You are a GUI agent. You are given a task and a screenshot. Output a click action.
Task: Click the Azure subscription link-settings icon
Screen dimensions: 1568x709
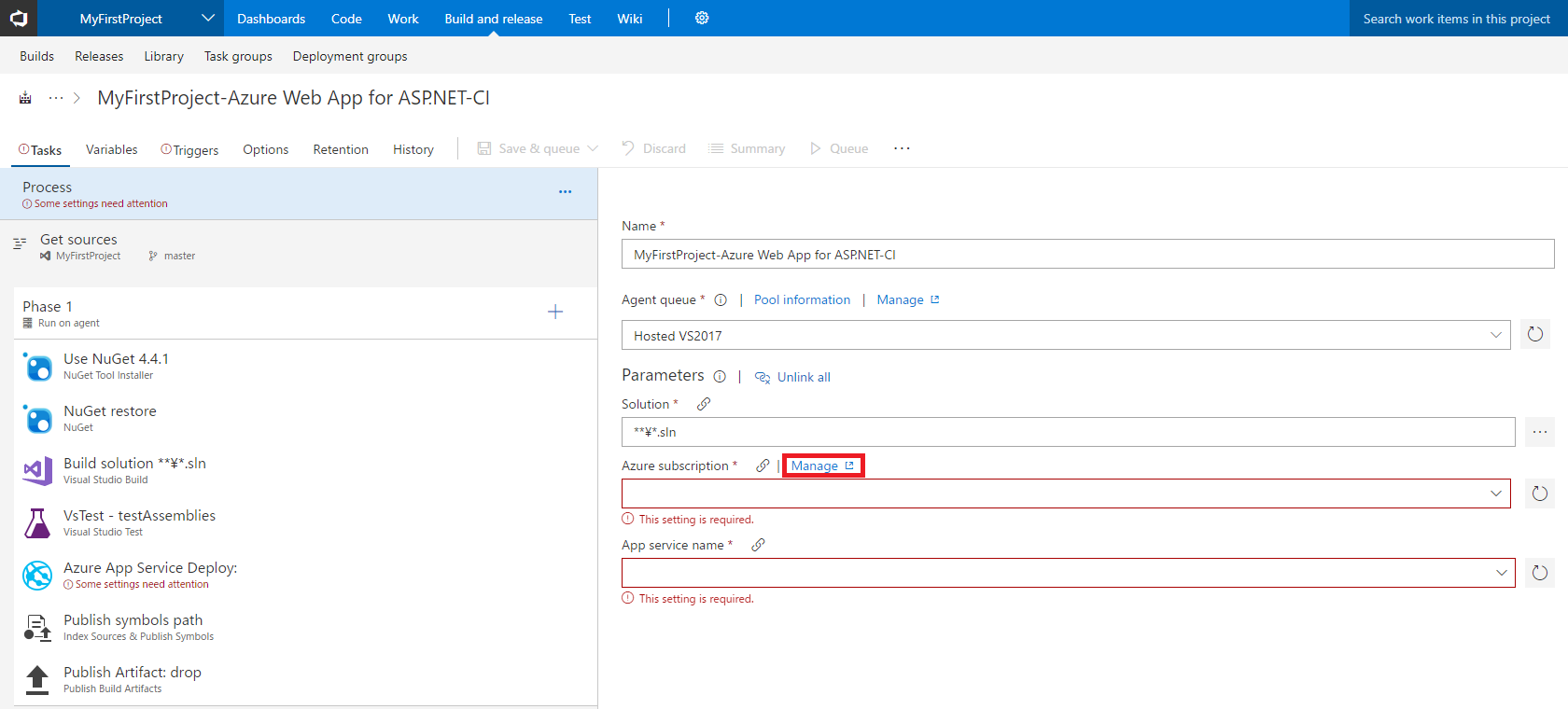pyautogui.click(x=763, y=466)
